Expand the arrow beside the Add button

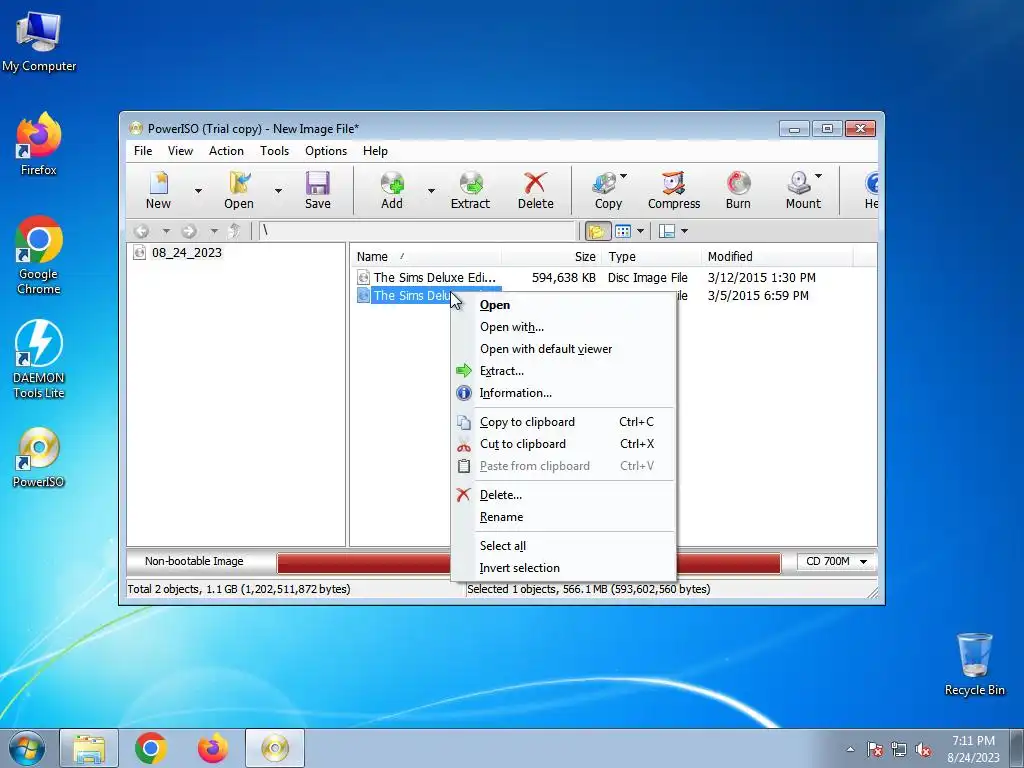tap(431, 191)
